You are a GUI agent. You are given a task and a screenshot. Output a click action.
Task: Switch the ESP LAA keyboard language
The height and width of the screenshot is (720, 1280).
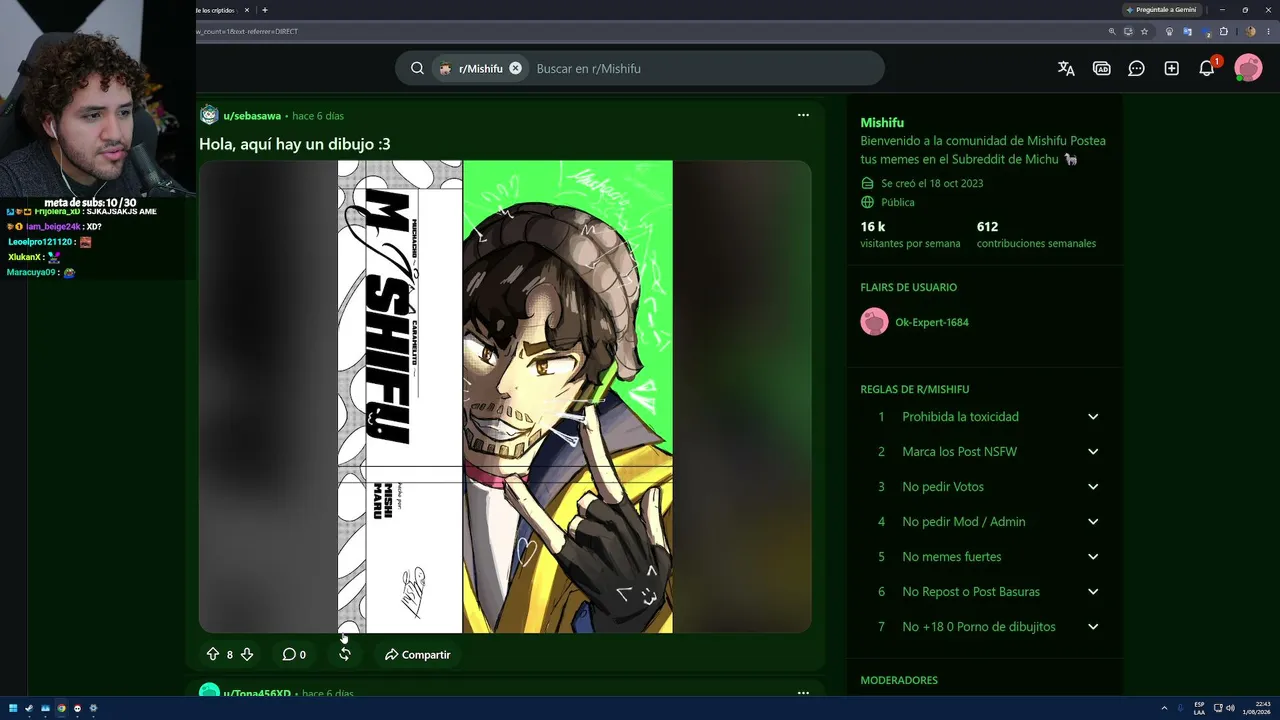click(x=1199, y=708)
